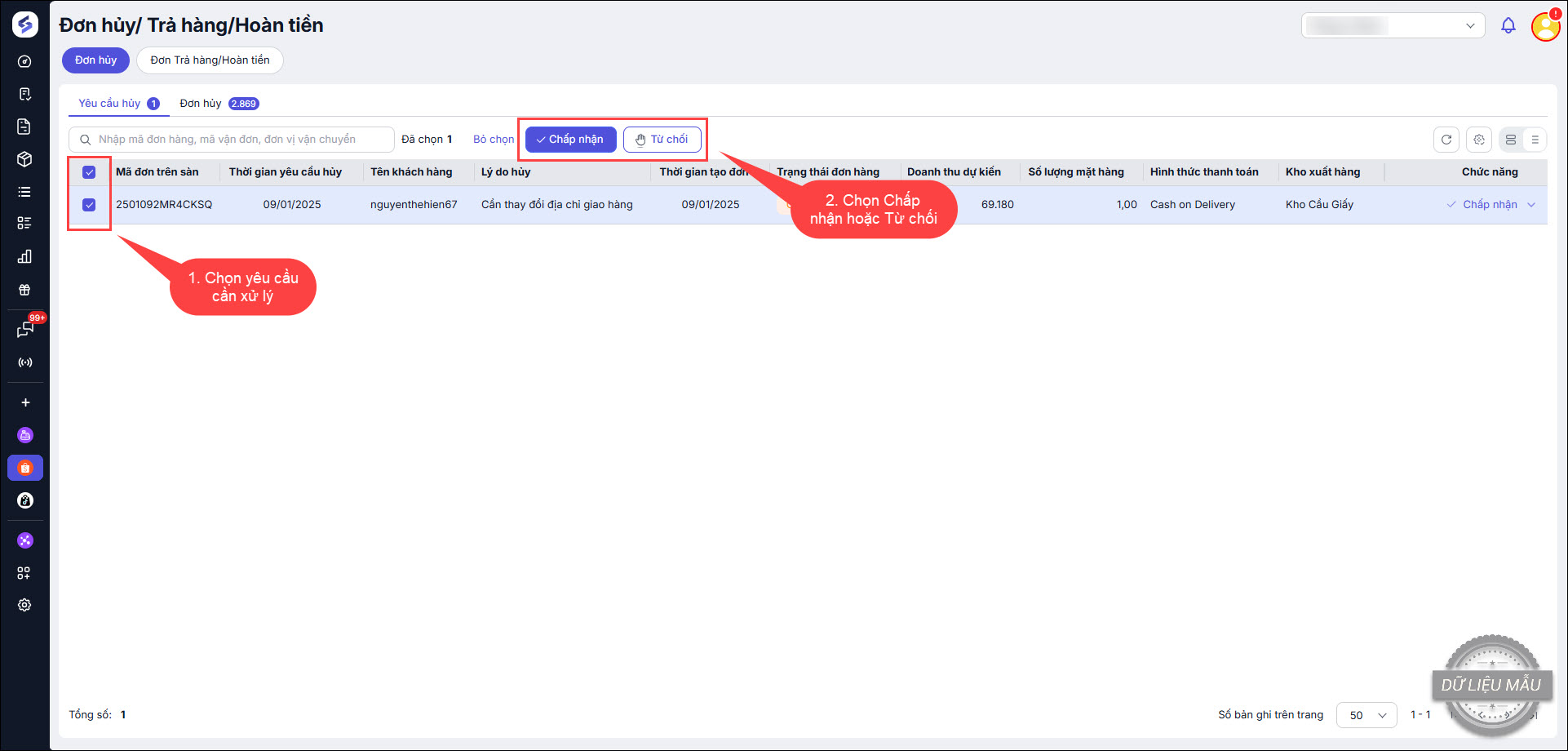Image resolution: width=1568 pixels, height=751 pixels.
Task: Uncheck order 2501092MR4CKSQ row checkbox
Action: coord(90,205)
